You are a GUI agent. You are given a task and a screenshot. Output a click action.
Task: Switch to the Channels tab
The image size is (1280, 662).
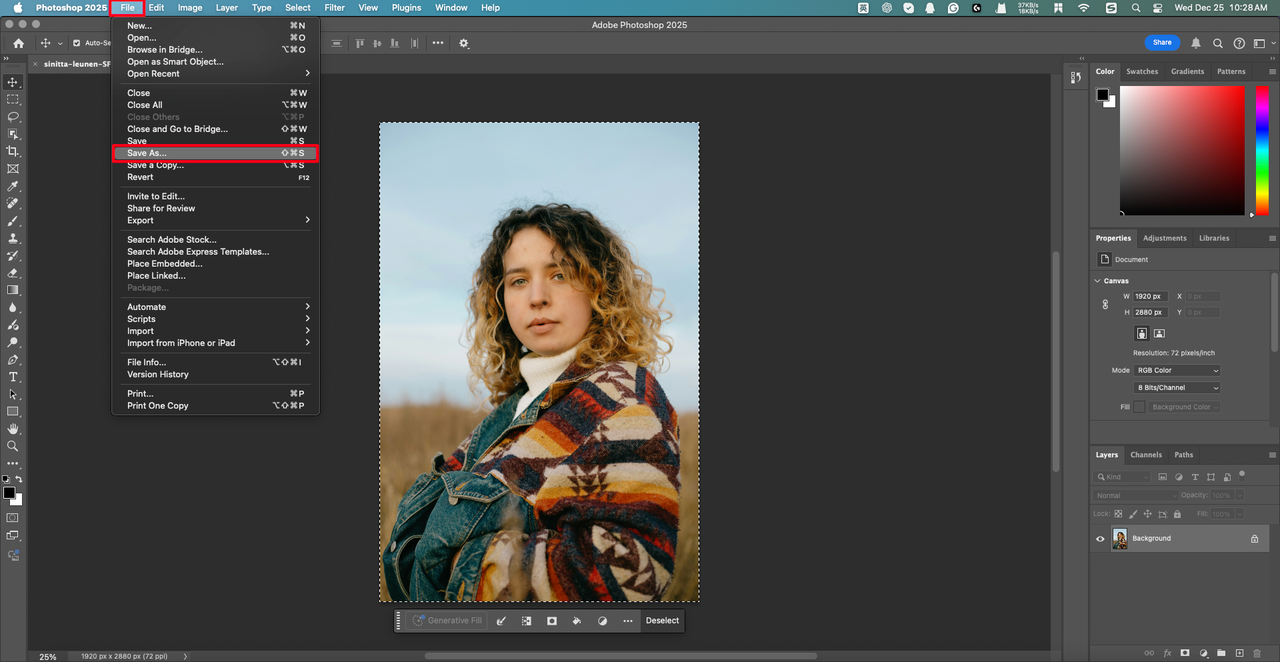click(1146, 455)
